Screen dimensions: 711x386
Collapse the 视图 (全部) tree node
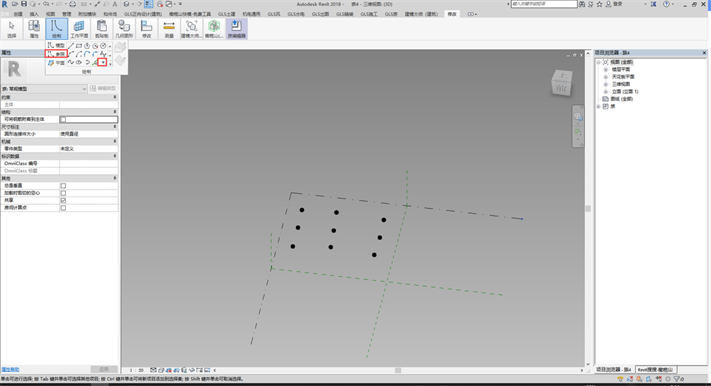coord(599,62)
